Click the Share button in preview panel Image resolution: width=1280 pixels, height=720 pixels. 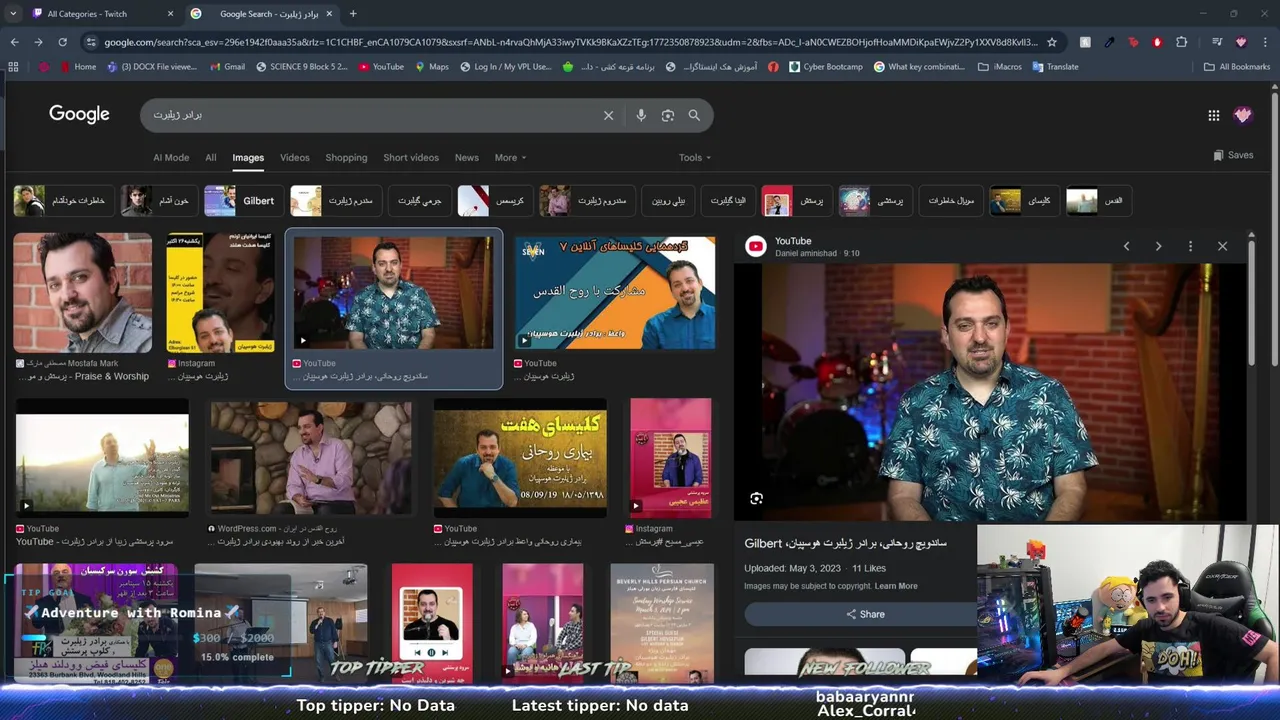point(865,614)
